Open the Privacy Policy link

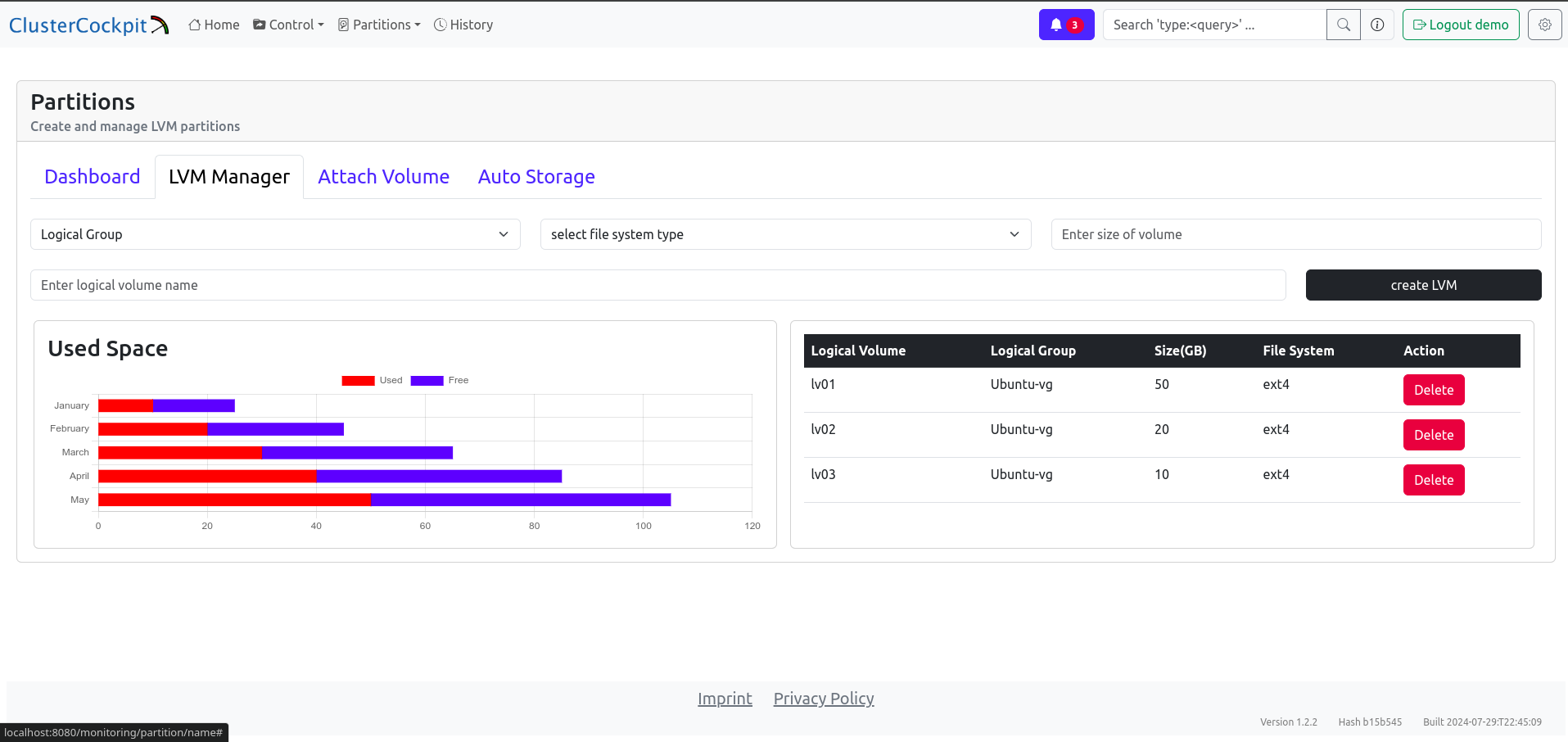823,699
